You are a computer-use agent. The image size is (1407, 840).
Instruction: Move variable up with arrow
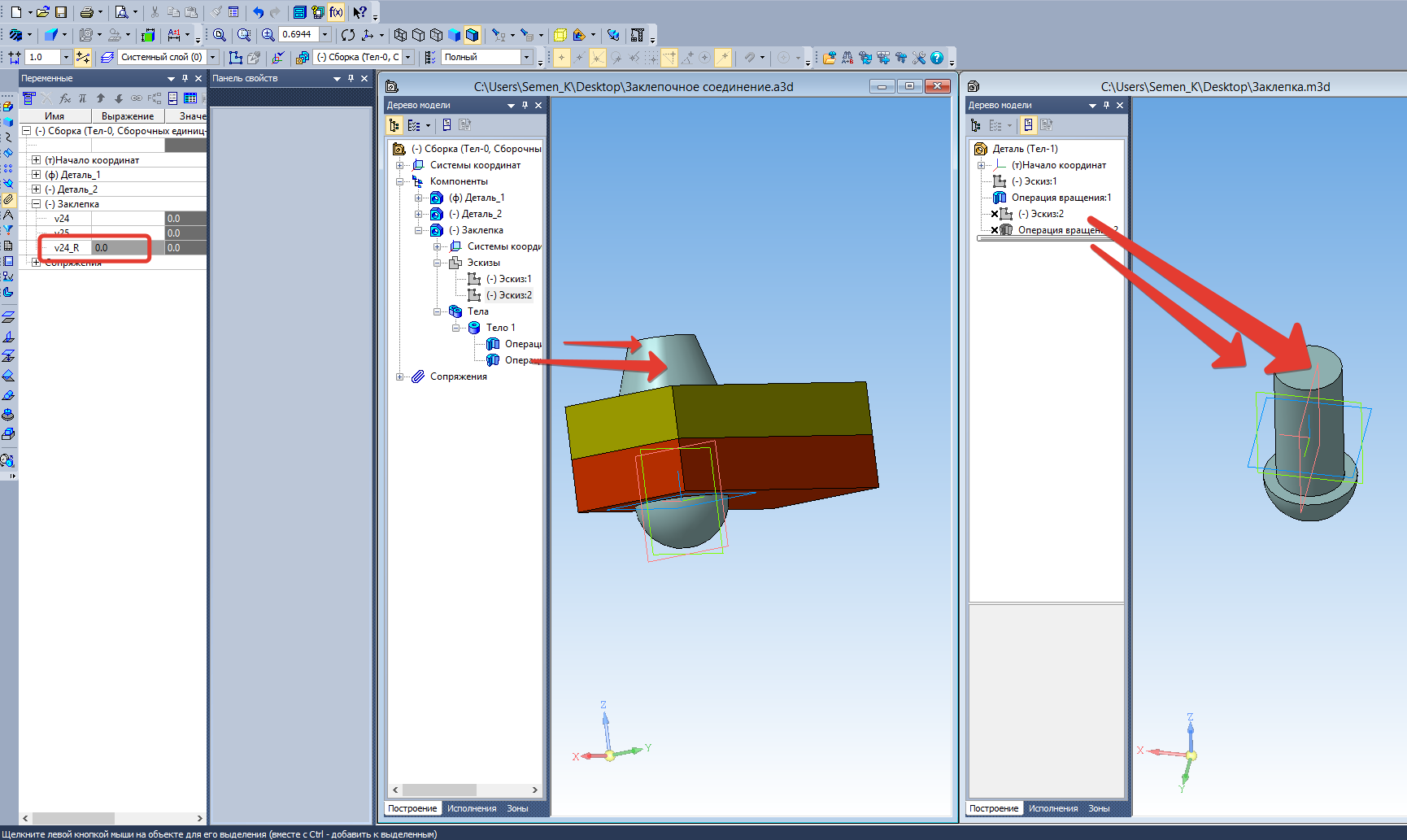[x=101, y=98]
